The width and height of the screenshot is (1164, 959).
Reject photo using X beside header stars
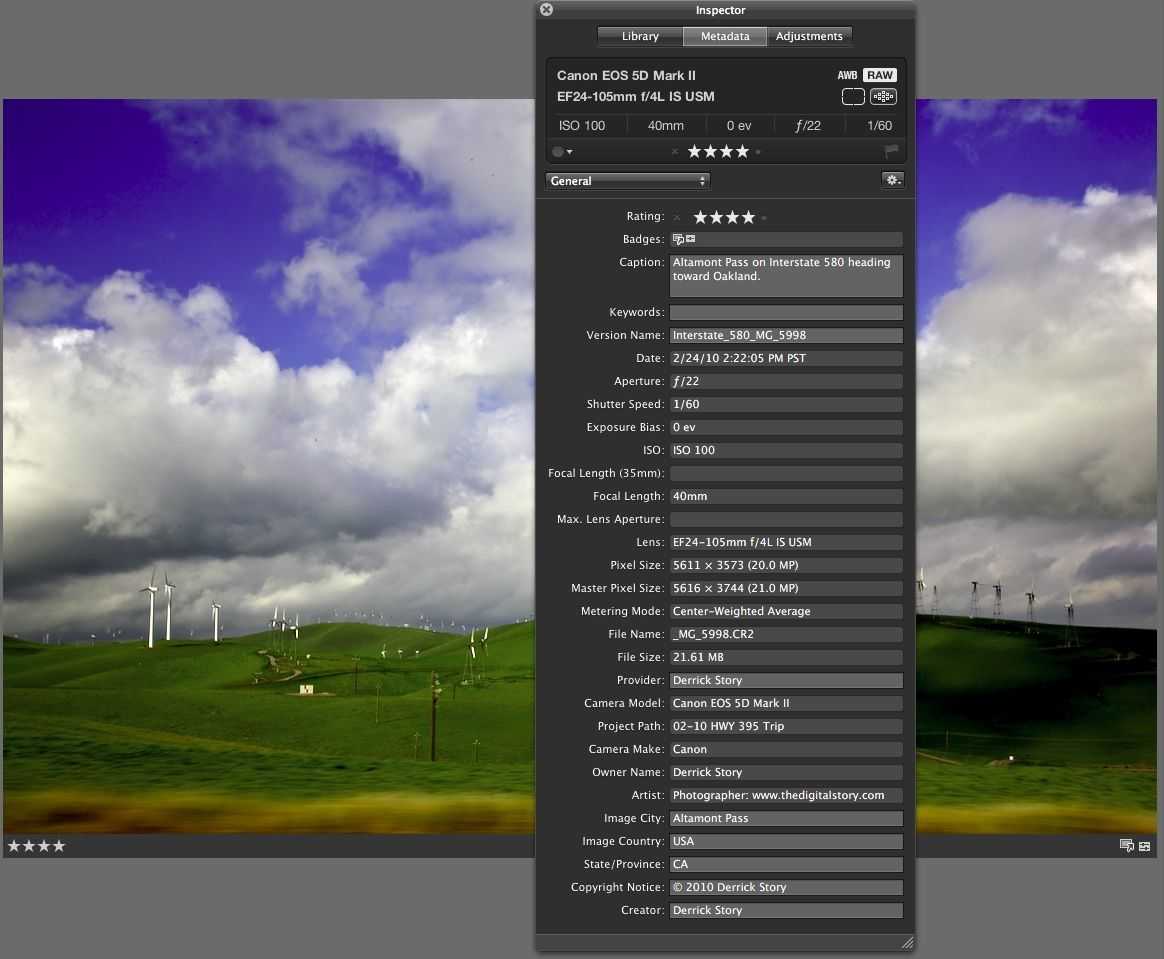click(675, 152)
